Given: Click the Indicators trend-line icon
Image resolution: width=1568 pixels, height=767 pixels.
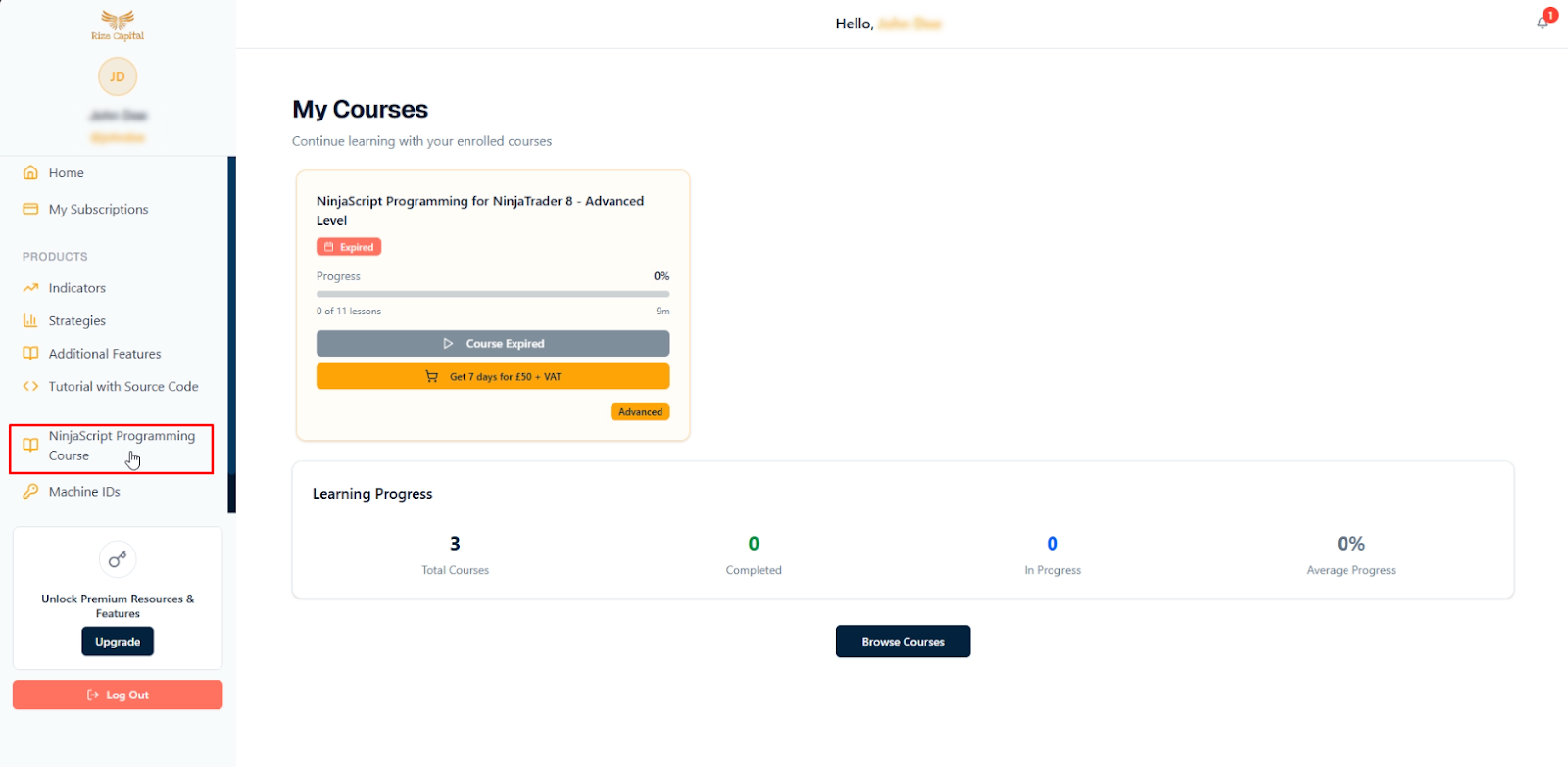Looking at the screenshot, I should 30,288.
